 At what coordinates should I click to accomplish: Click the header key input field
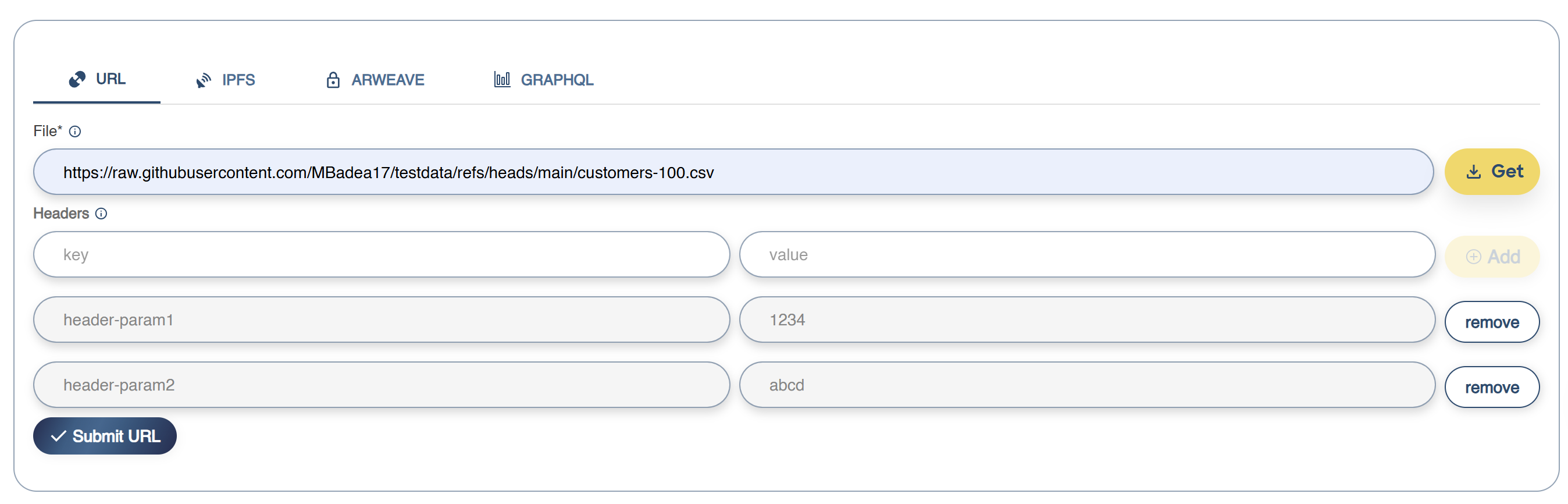point(381,255)
